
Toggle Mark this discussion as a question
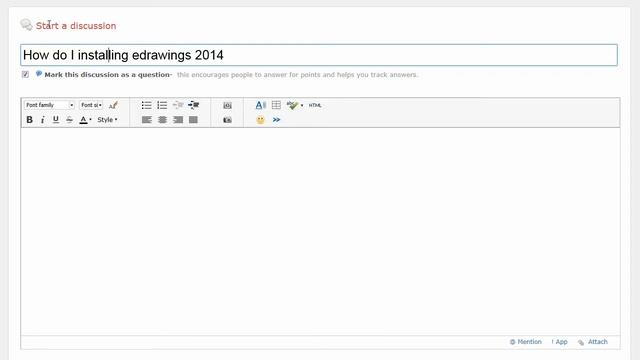click(25, 74)
